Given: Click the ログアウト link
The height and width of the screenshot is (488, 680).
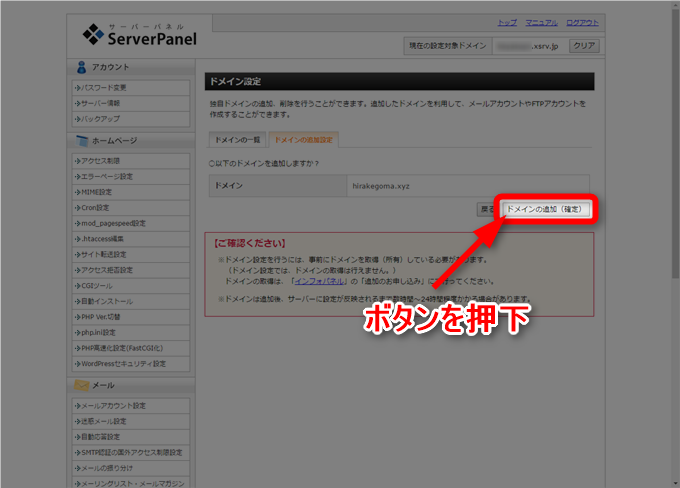Looking at the screenshot, I should click(x=582, y=23).
